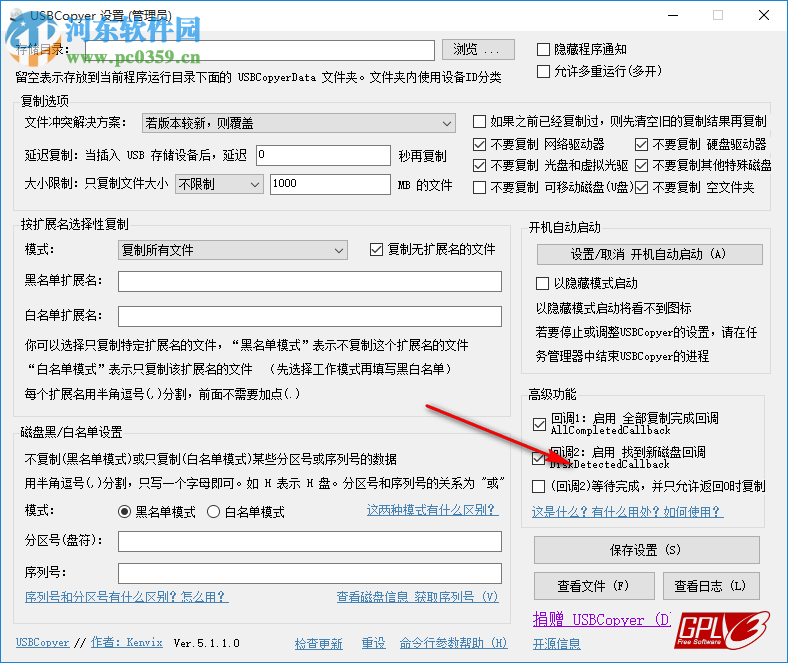Click 检查更新 link

tap(319, 644)
